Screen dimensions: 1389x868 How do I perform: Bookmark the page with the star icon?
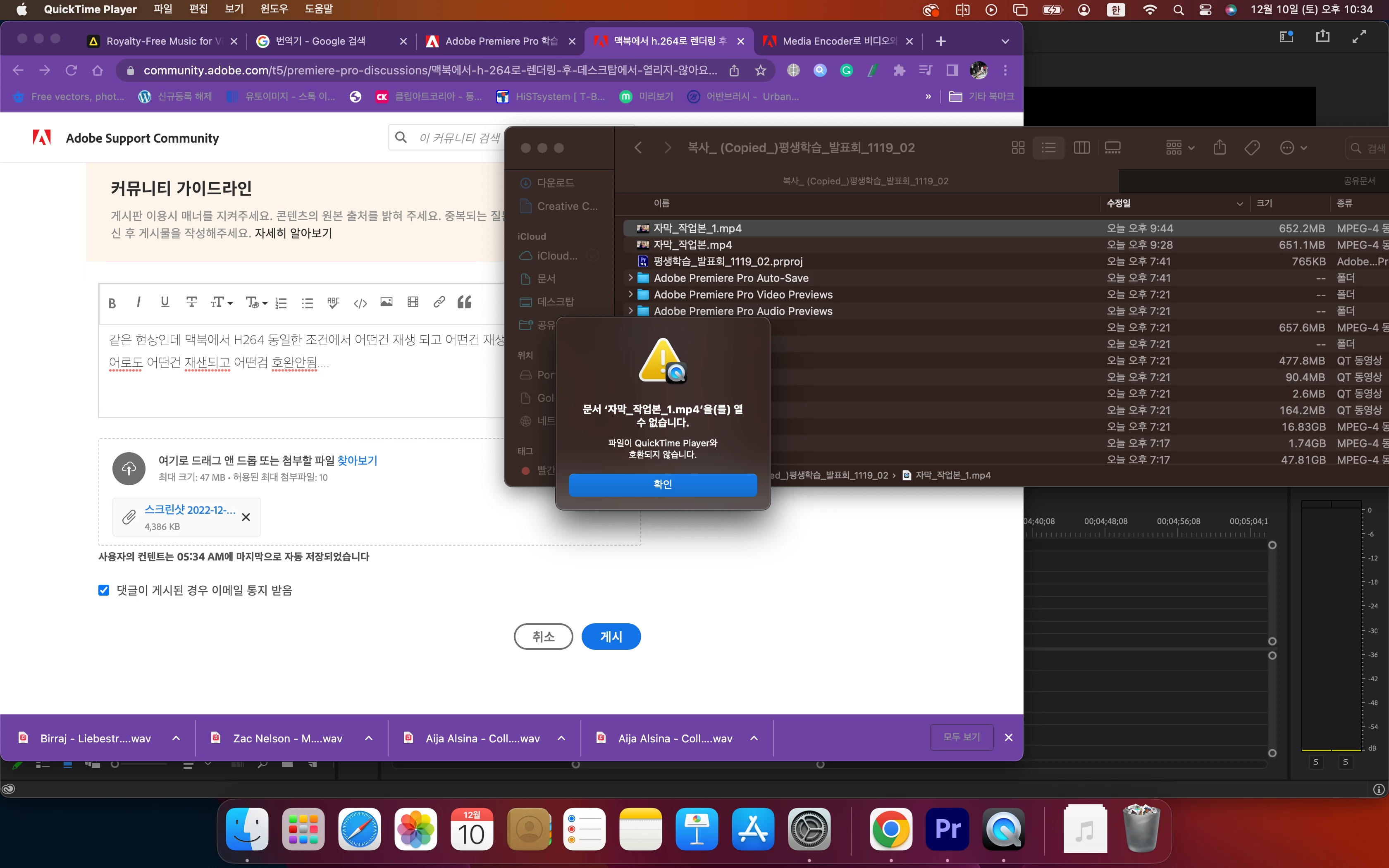(x=761, y=71)
